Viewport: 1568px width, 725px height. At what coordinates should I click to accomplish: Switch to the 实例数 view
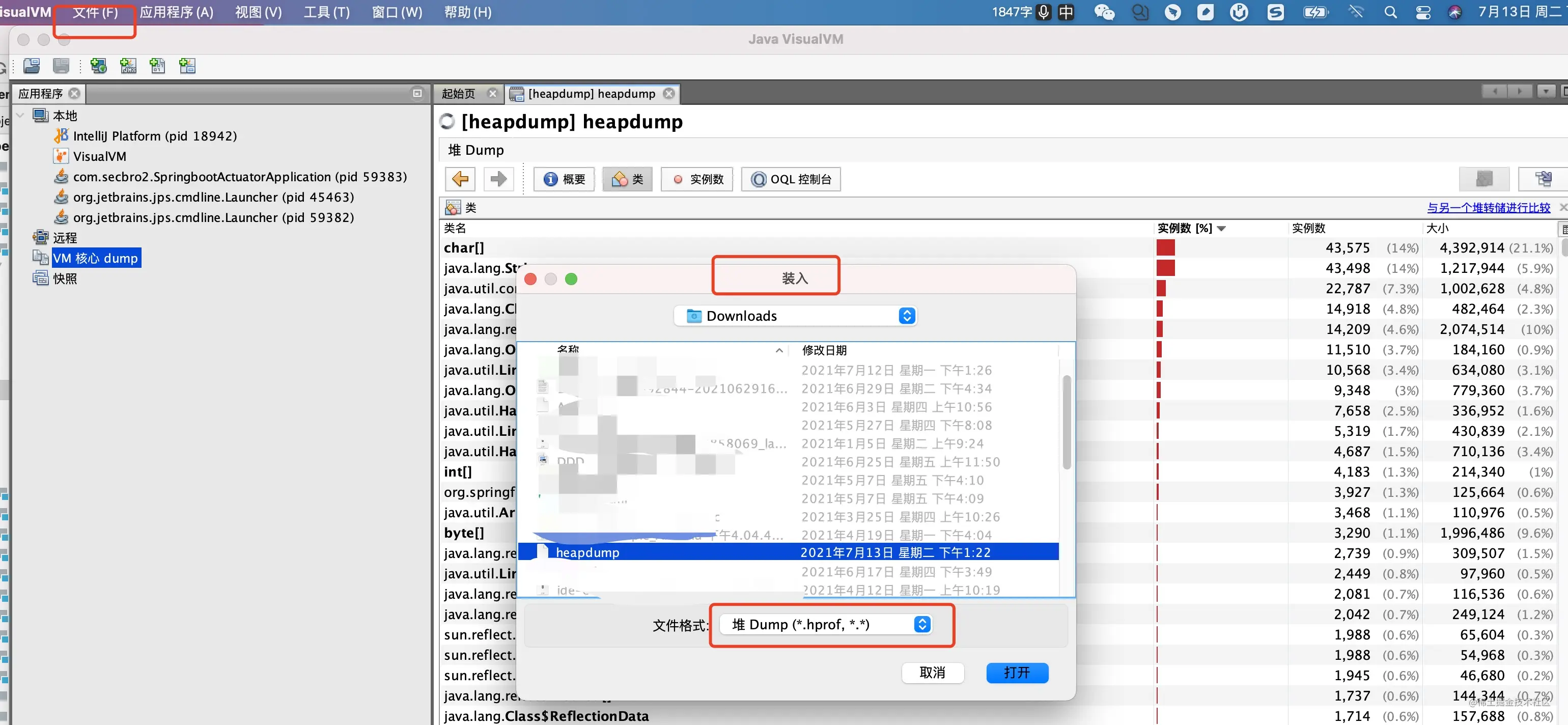tap(697, 179)
